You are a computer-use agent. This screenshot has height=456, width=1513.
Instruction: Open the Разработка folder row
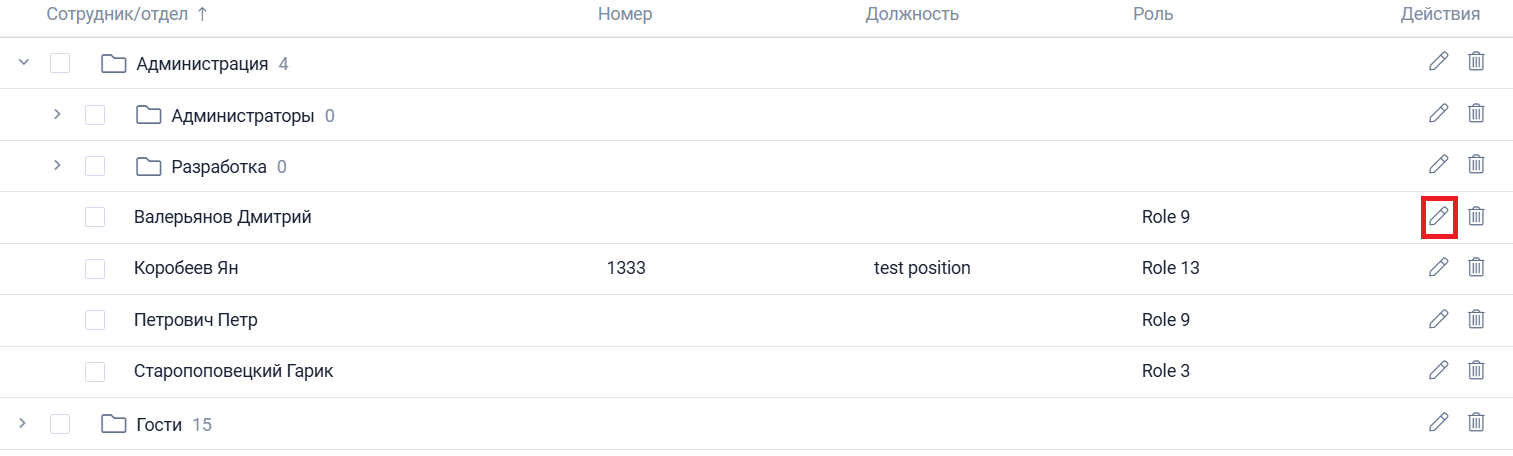point(219,167)
